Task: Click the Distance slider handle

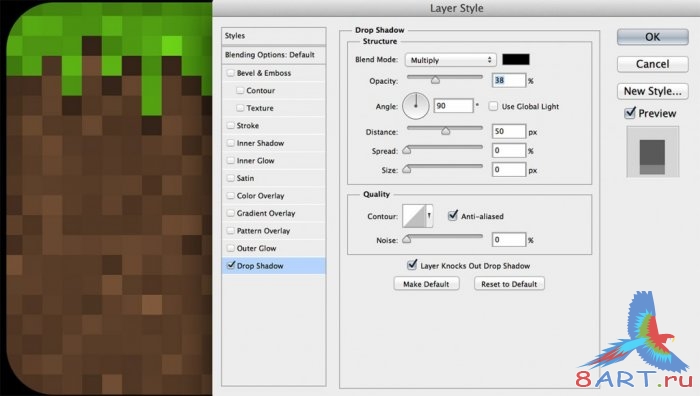Action: coord(445,131)
